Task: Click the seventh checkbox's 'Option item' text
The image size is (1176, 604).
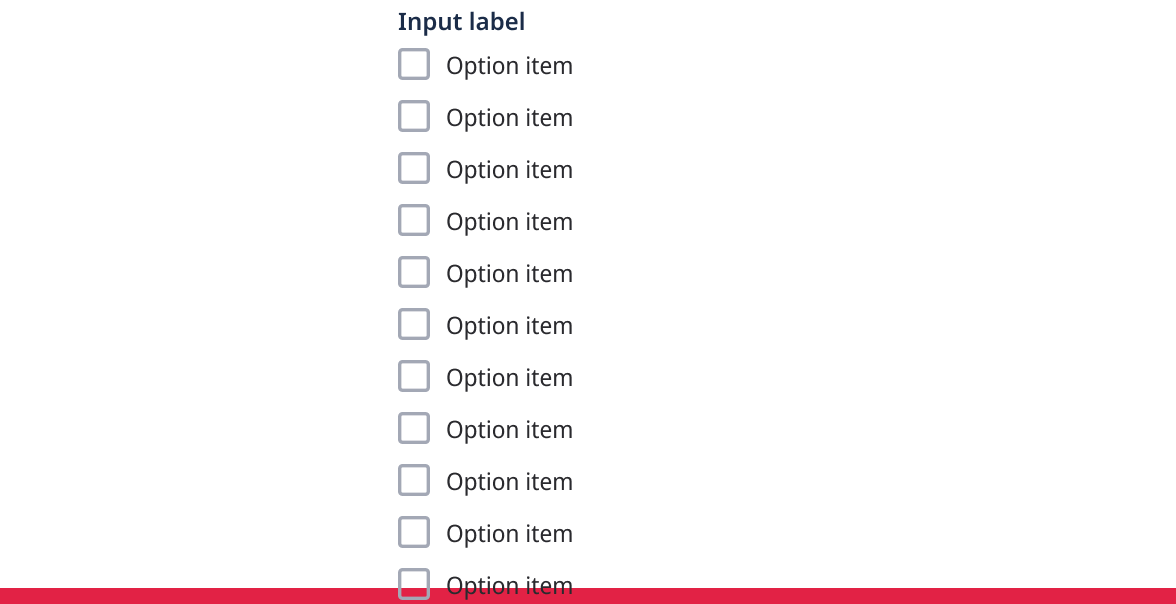Action: [x=509, y=378]
